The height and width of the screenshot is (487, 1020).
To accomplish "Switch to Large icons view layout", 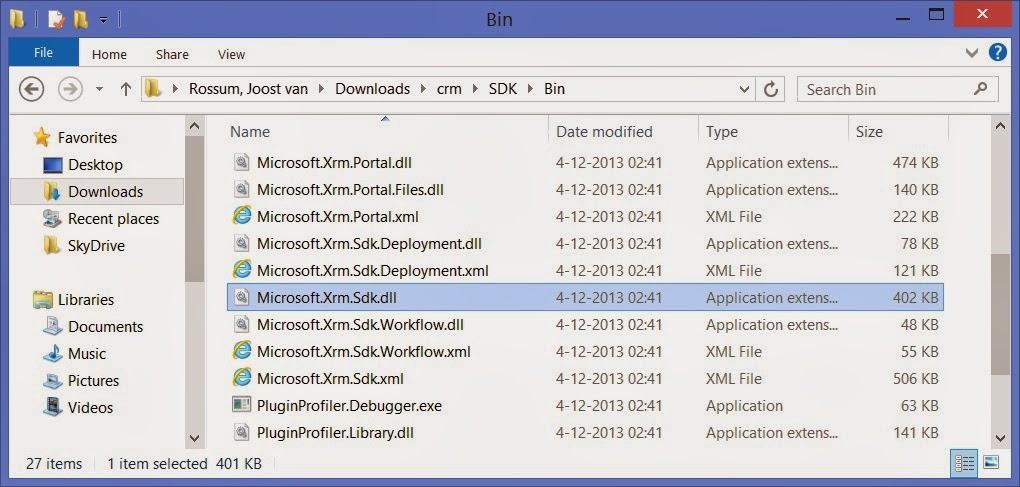I will pyautogui.click(x=991, y=463).
